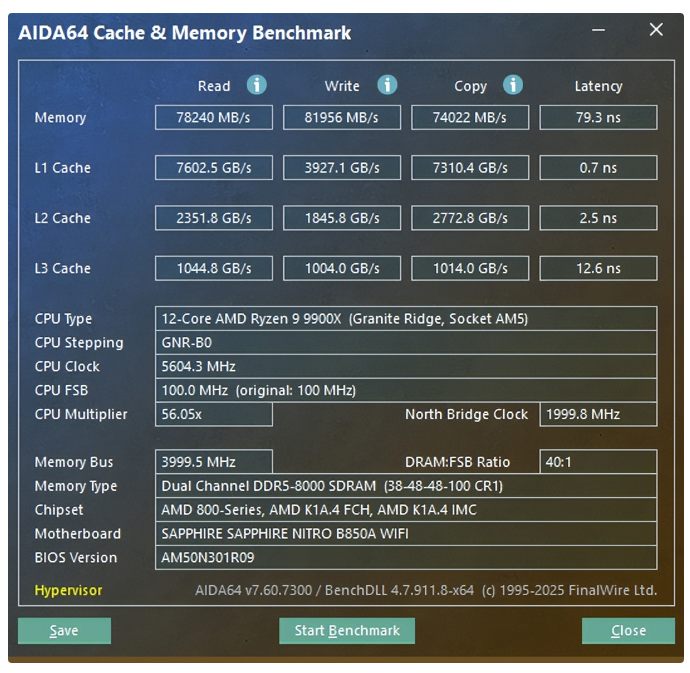Click the Memory Copy 74022 MB/s field
The image size is (690, 673).
click(x=470, y=118)
